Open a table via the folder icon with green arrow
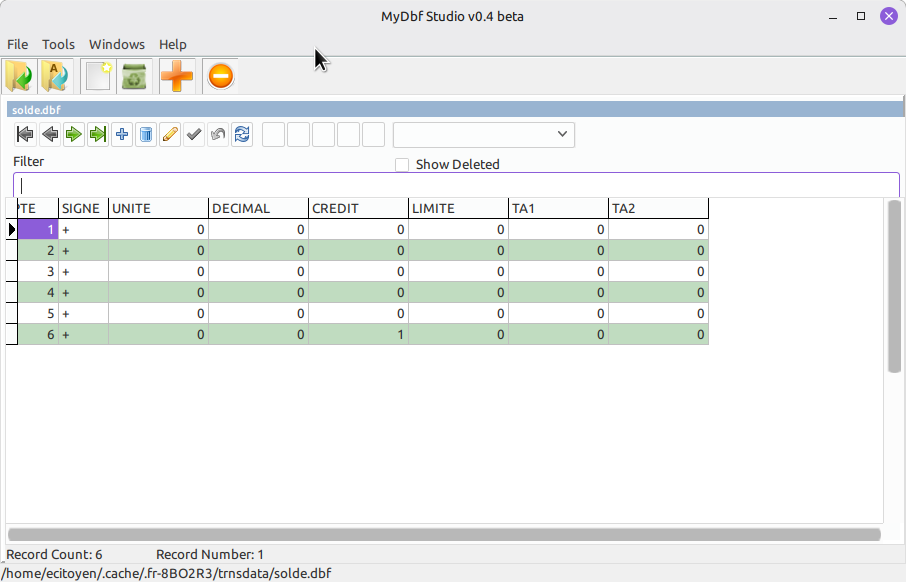Screen dimensions: 906x582 [20, 76]
